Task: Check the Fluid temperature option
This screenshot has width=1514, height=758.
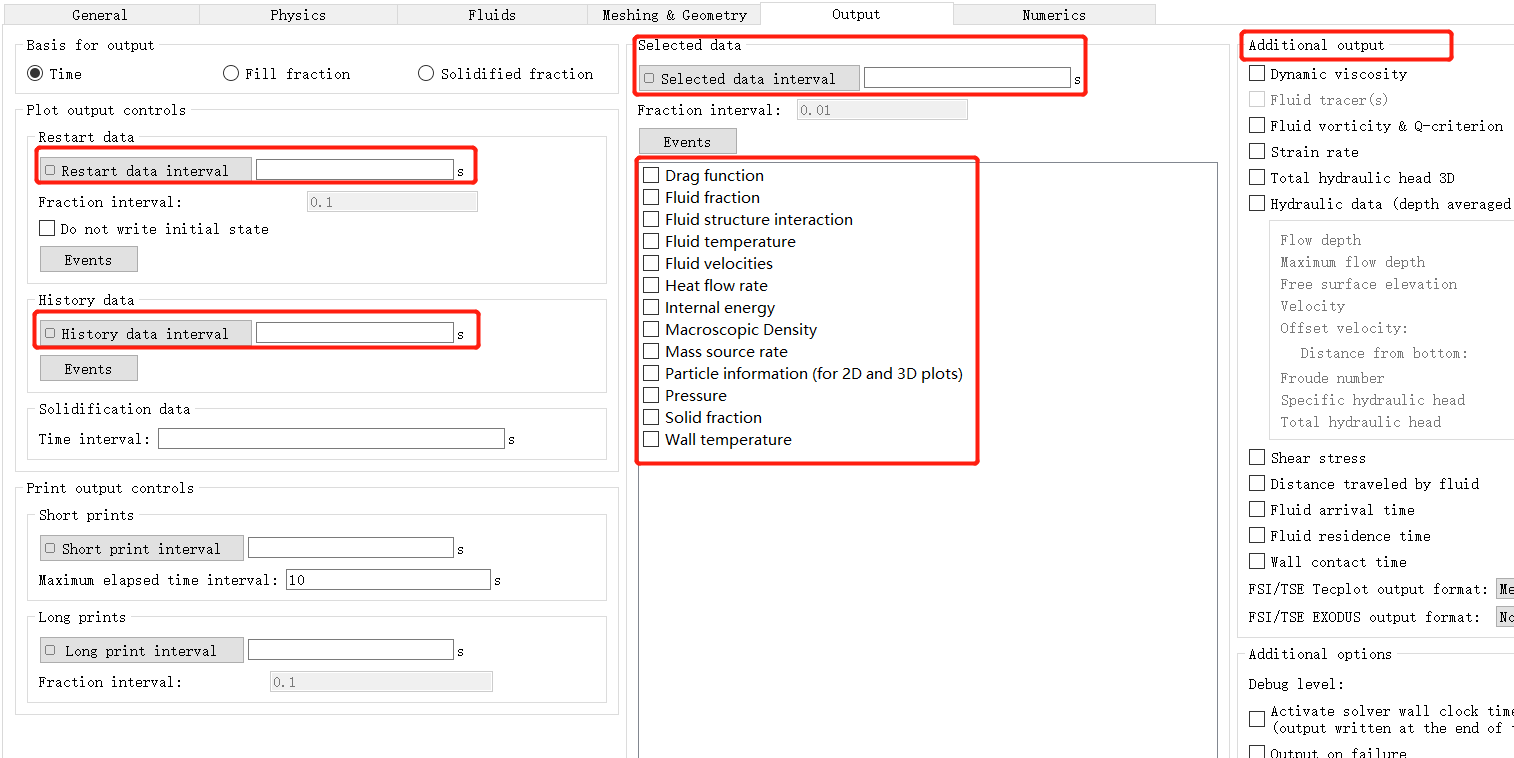Action: (652, 241)
